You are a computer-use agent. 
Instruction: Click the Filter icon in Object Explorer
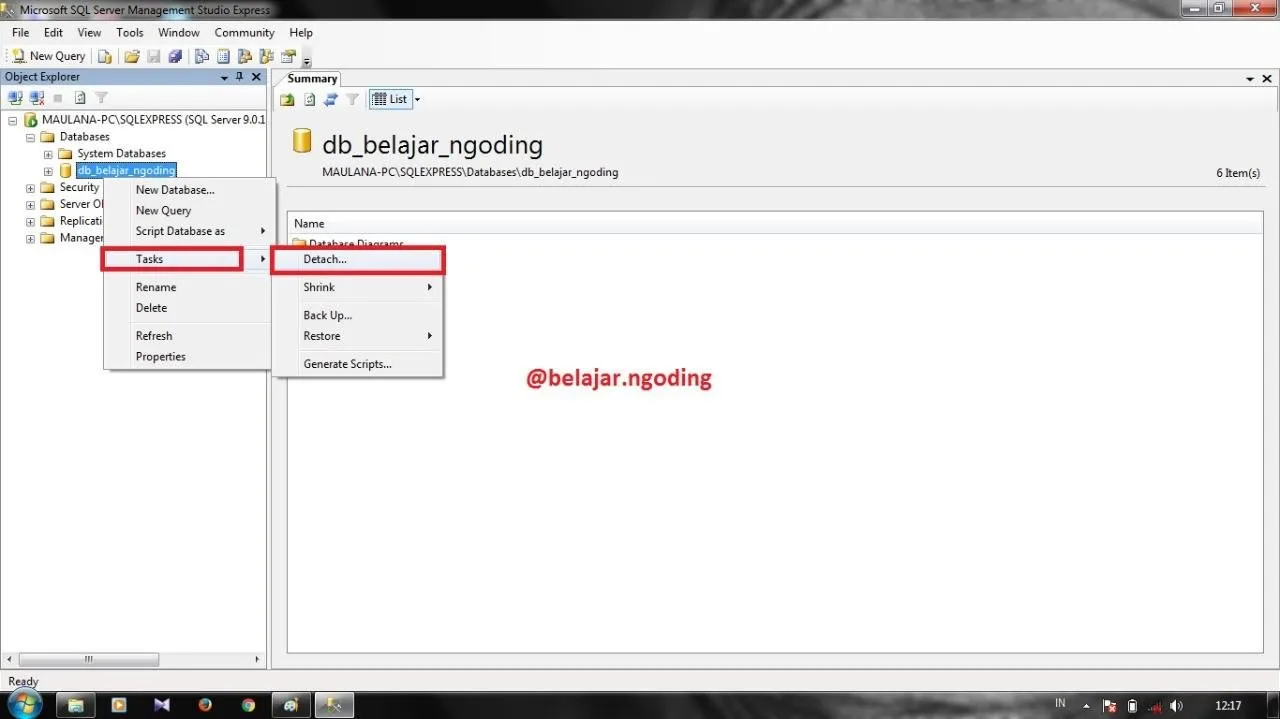click(101, 98)
